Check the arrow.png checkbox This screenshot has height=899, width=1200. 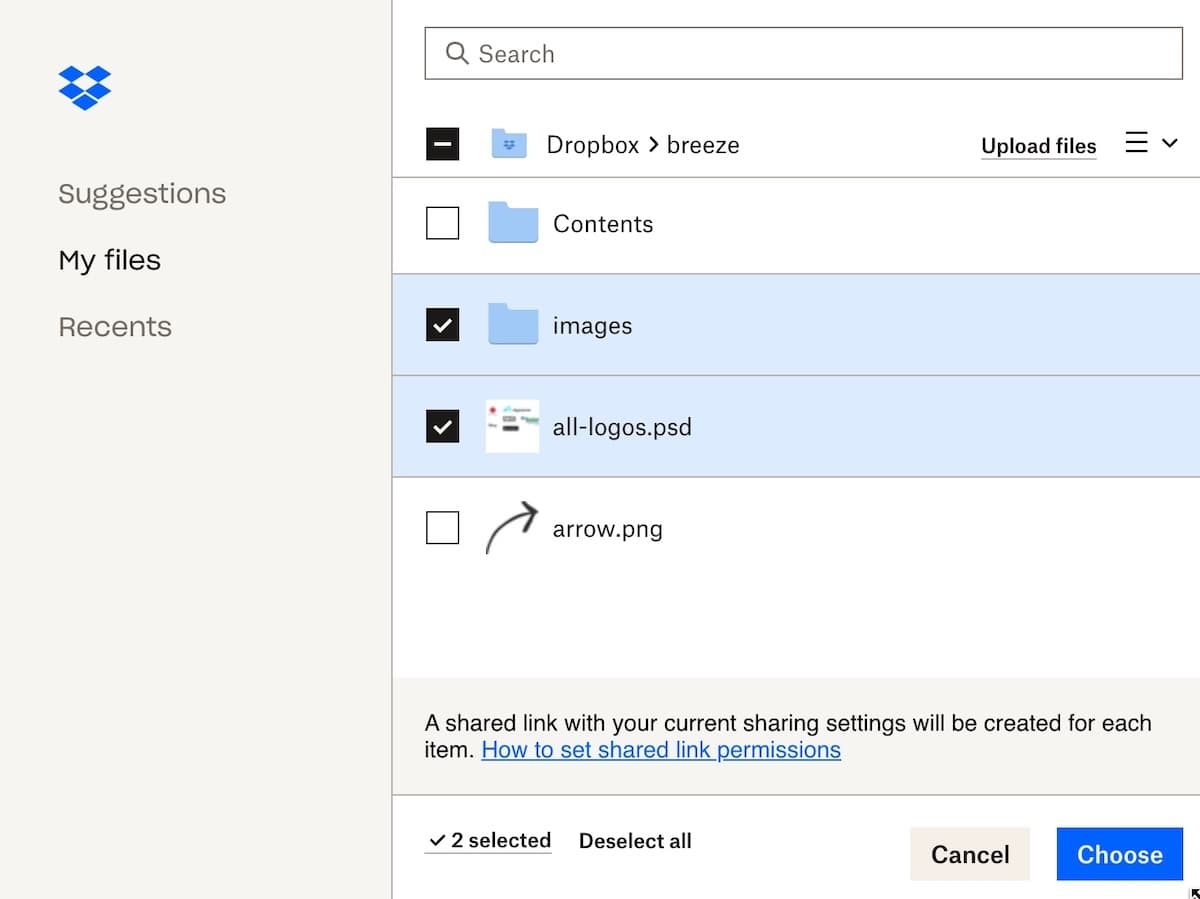[x=442, y=528]
